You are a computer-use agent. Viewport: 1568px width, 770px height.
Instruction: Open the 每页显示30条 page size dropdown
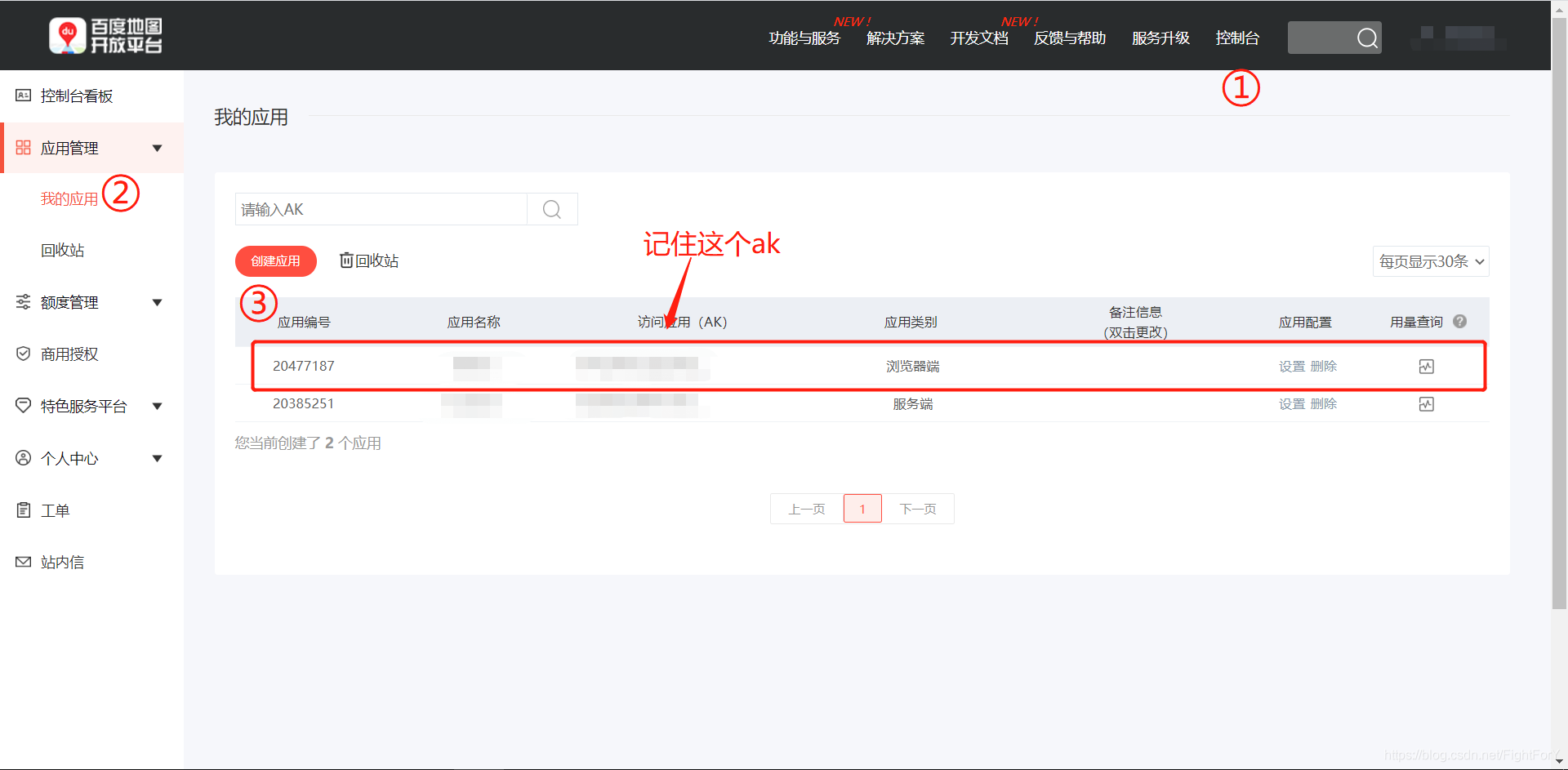pos(1431,261)
